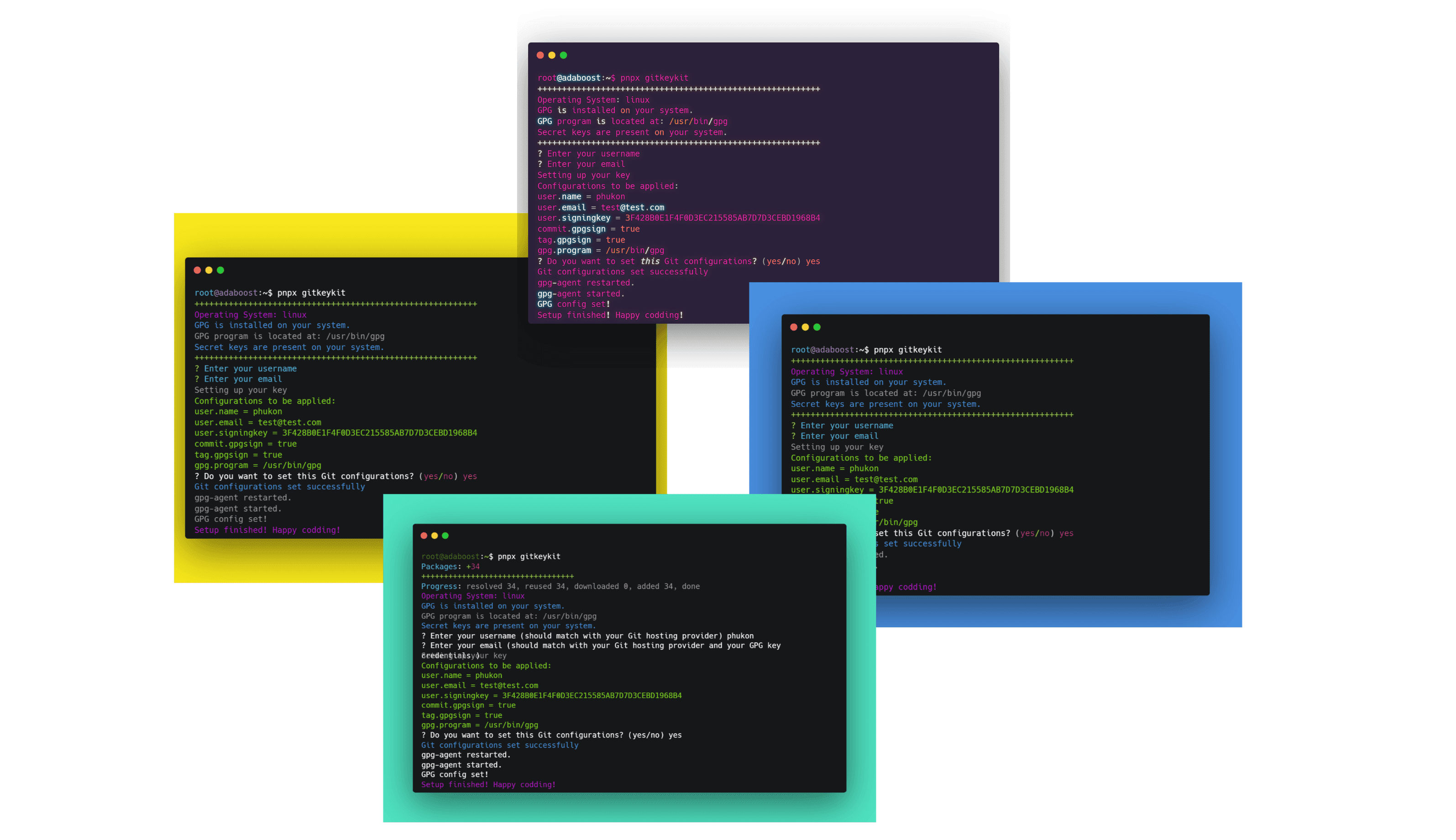Click 'pnpx gitkeykit' prompt in yellow-background terminal
This screenshot has height=840, width=1456.
tap(270, 293)
